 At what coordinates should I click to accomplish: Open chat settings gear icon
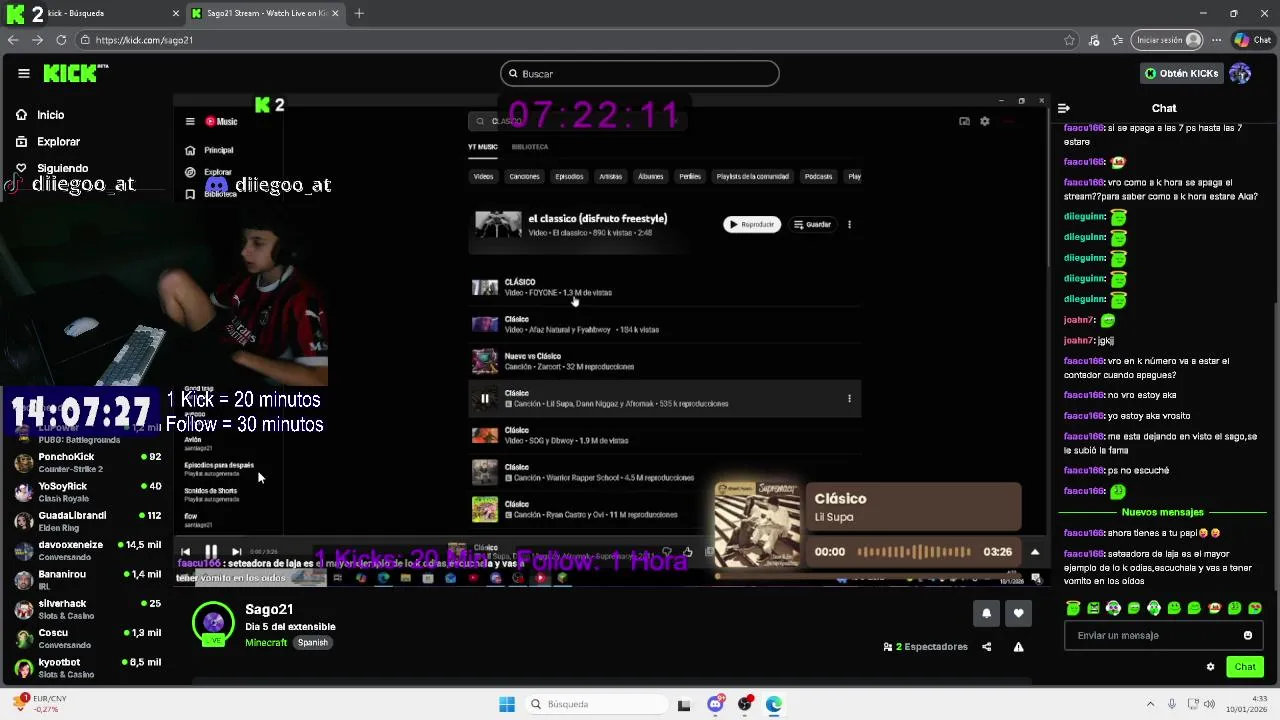coord(1210,667)
